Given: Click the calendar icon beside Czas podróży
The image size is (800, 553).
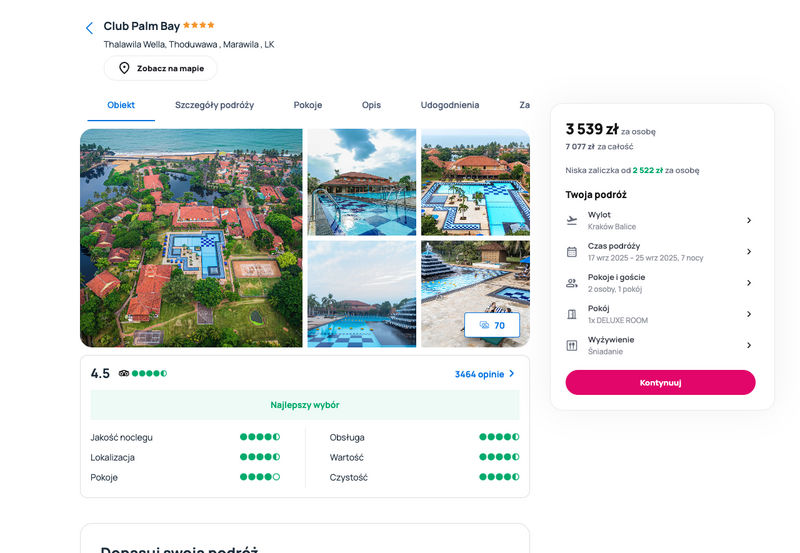Looking at the screenshot, I should pos(572,252).
